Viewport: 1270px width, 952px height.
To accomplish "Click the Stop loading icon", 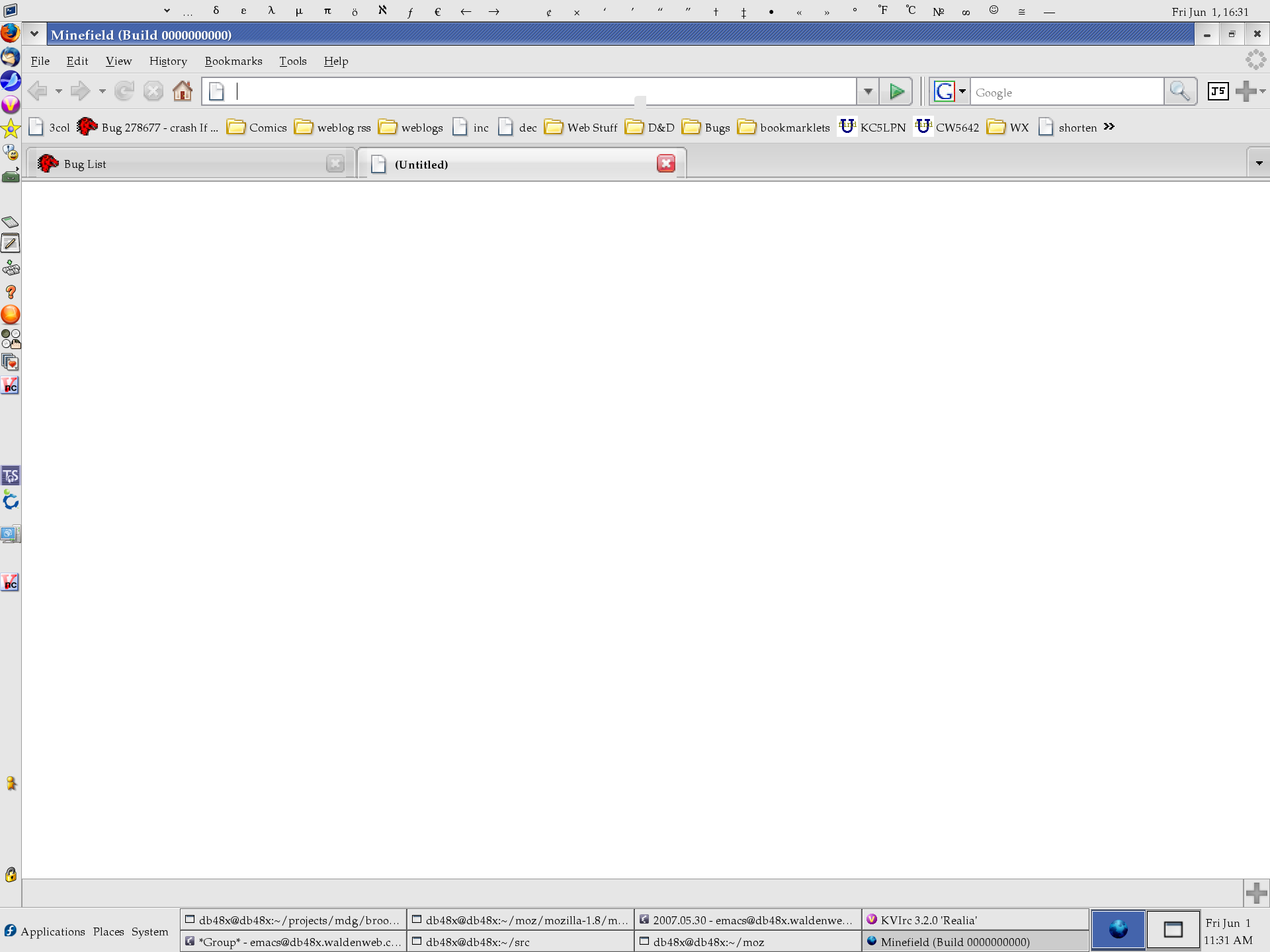I will point(153,91).
